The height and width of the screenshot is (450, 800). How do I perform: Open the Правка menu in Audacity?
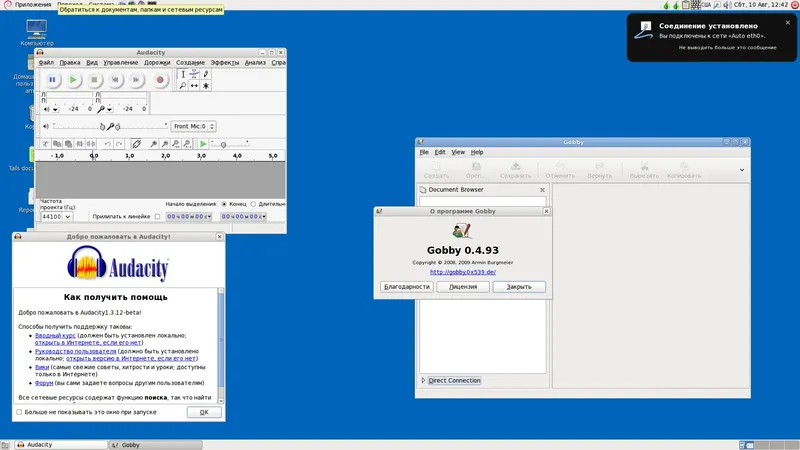(69, 63)
